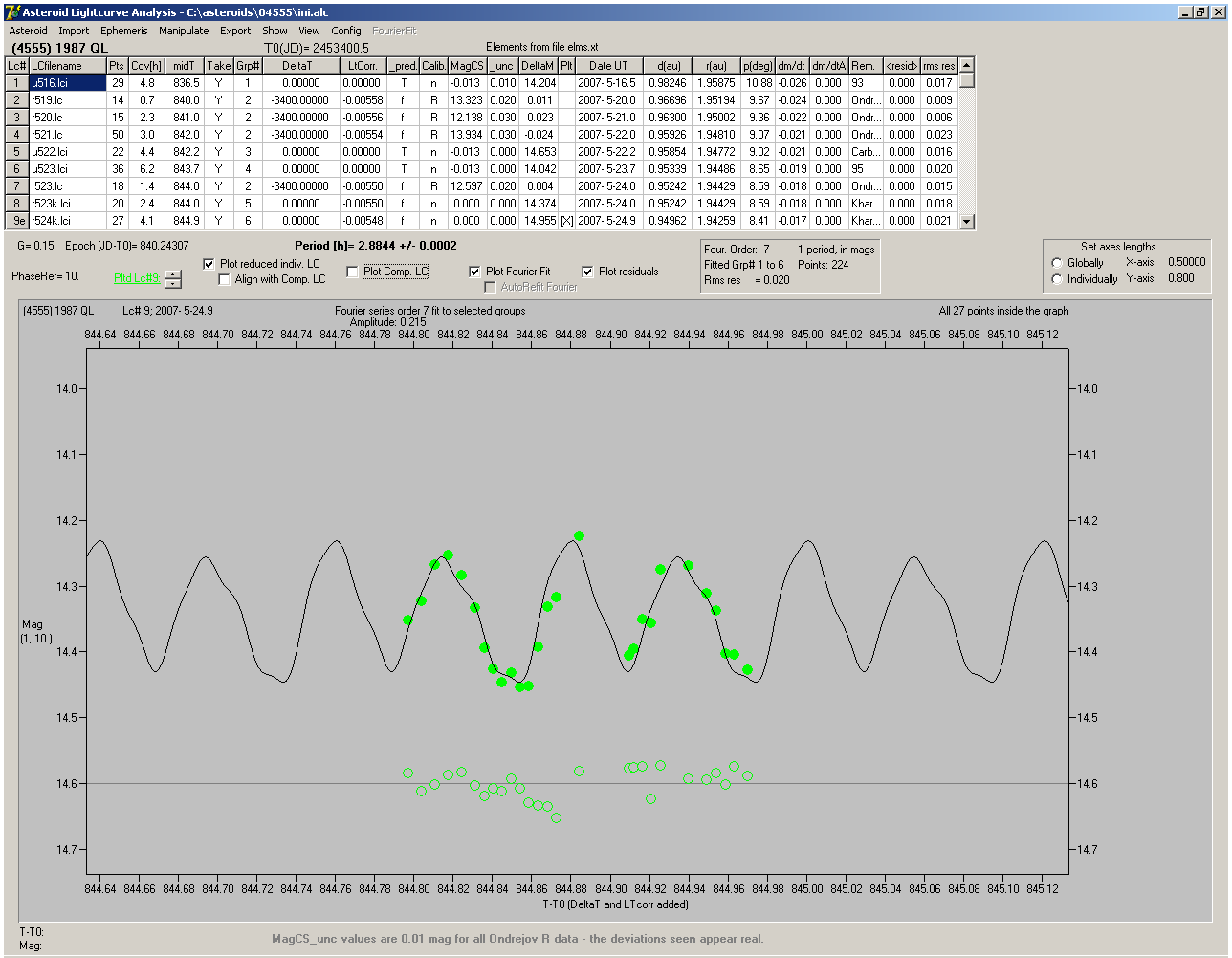Click the table scrollbar down arrow
Screen dimensions: 1232x958
pos(966,221)
